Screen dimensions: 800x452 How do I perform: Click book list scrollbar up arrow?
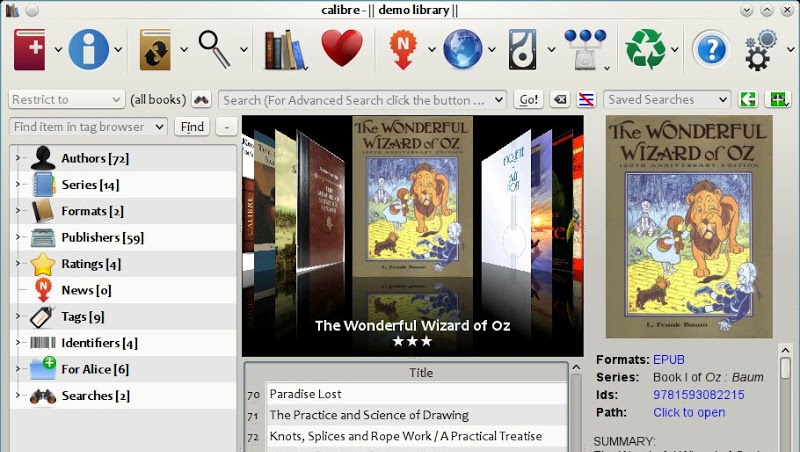tap(576, 367)
